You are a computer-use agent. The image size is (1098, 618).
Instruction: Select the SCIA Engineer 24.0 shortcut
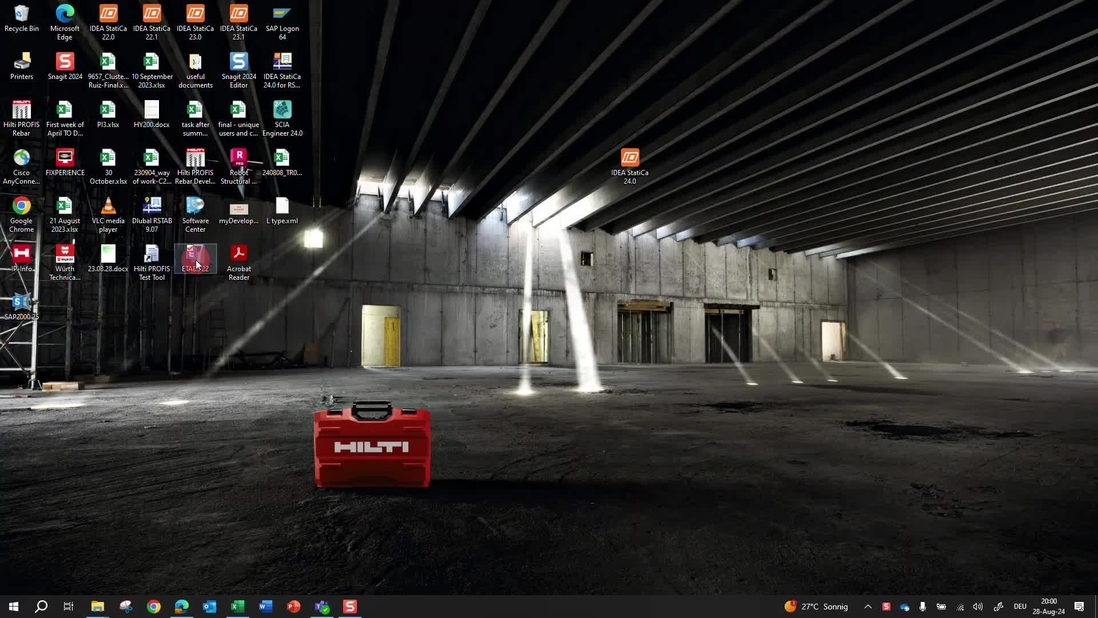pyautogui.click(x=282, y=118)
